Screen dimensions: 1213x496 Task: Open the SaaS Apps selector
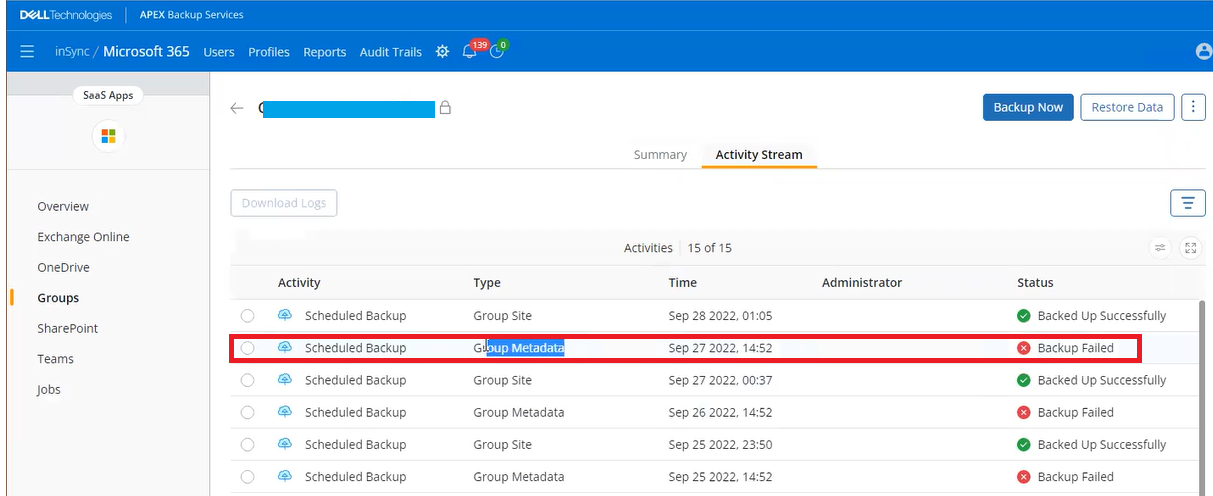[x=108, y=96]
